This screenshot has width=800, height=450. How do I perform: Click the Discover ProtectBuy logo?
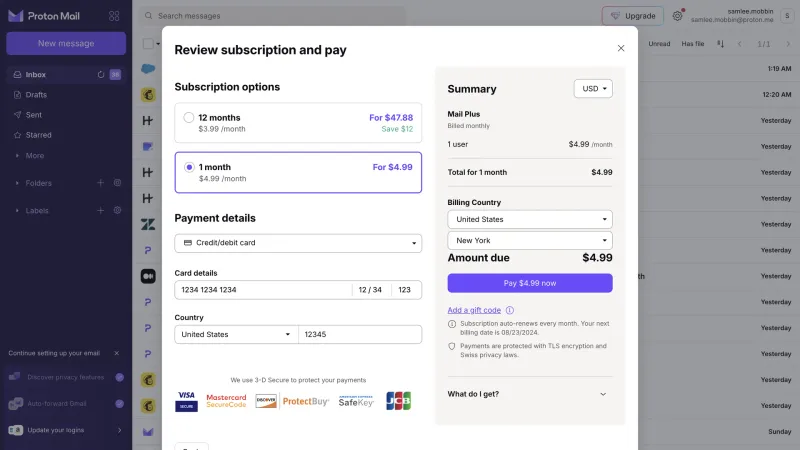pos(292,401)
